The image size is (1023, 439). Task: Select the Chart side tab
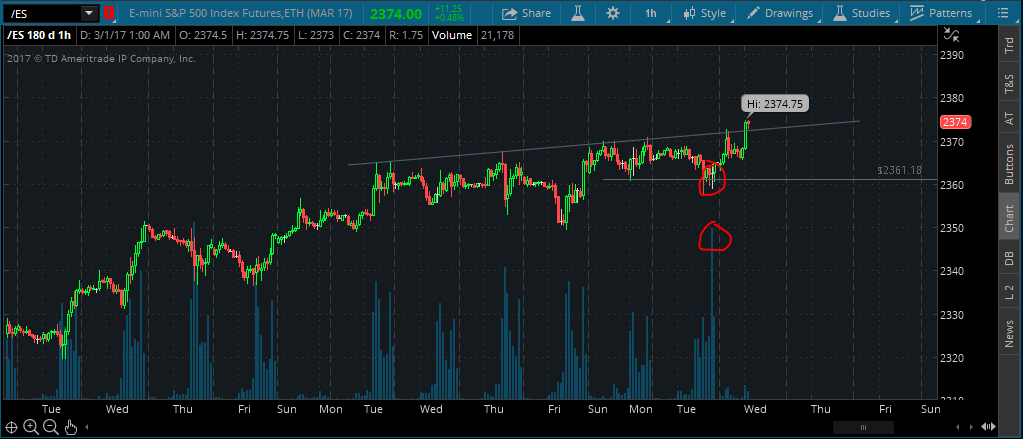(x=1009, y=219)
